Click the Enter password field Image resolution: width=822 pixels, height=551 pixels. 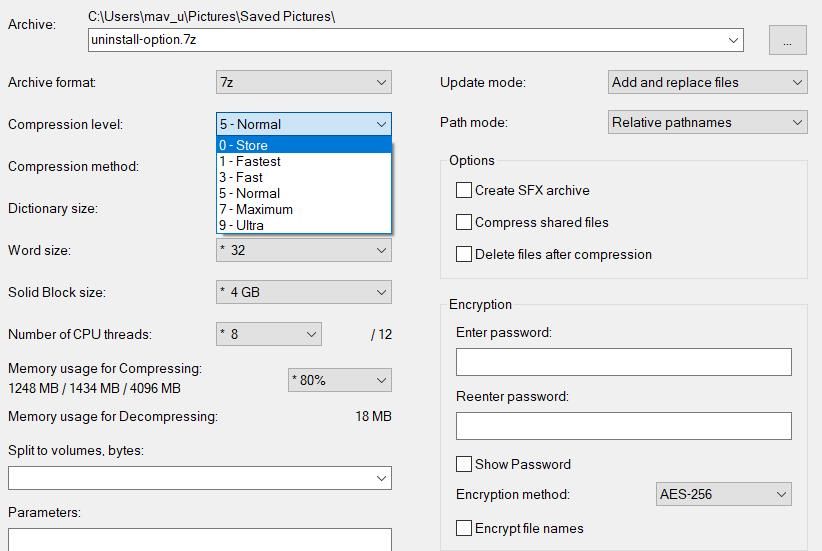[x=624, y=362]
